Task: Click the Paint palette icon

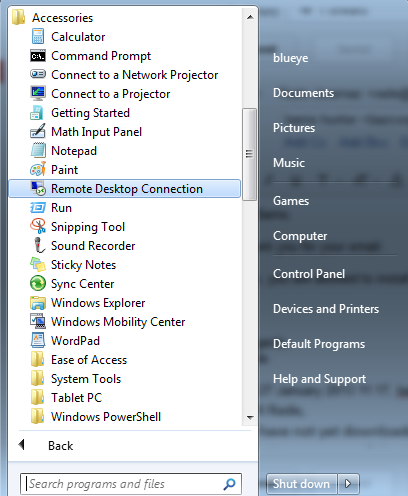Action: point(38,170)
